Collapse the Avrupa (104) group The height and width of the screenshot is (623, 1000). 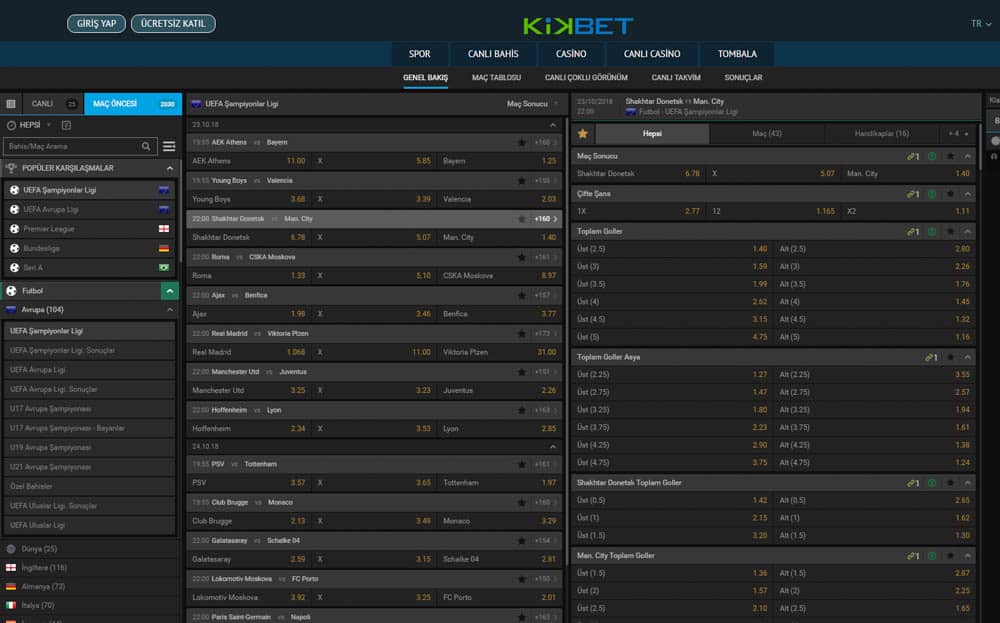point(170,310)
